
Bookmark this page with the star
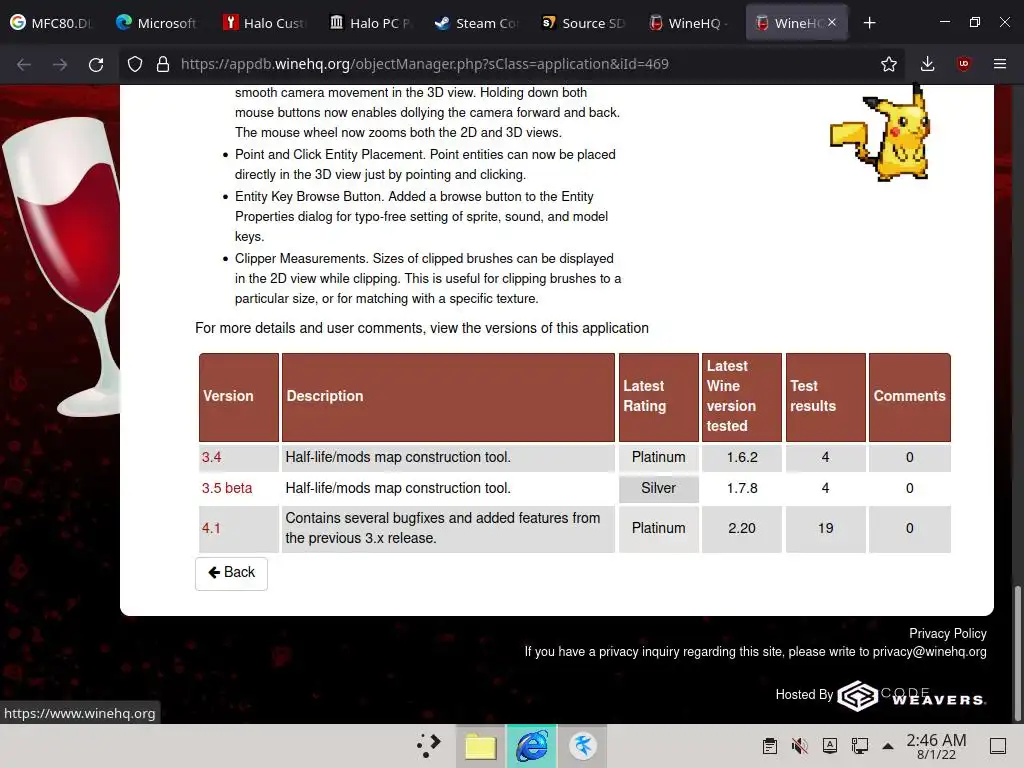point(888,64)
